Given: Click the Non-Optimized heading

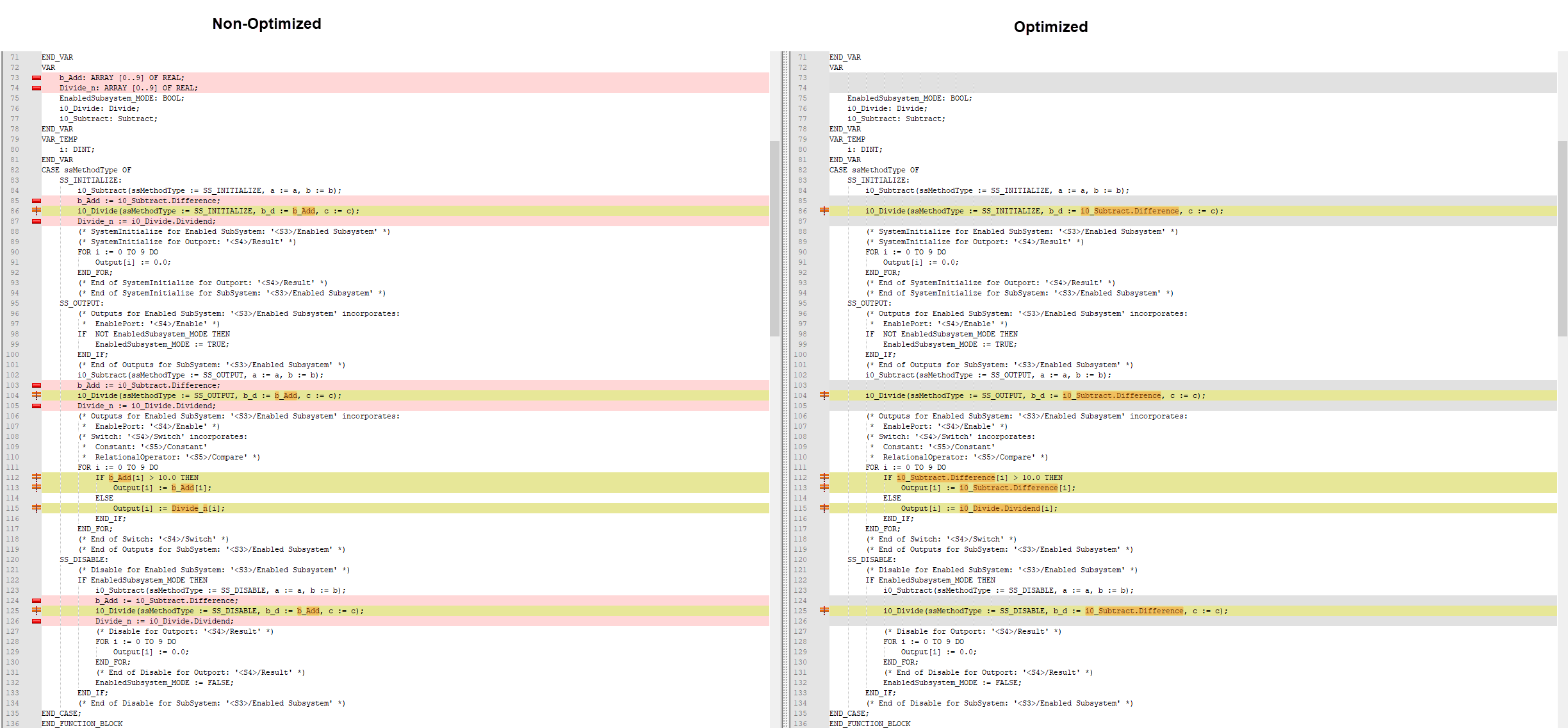Looking at the screenshot, I should pos(266,24).
